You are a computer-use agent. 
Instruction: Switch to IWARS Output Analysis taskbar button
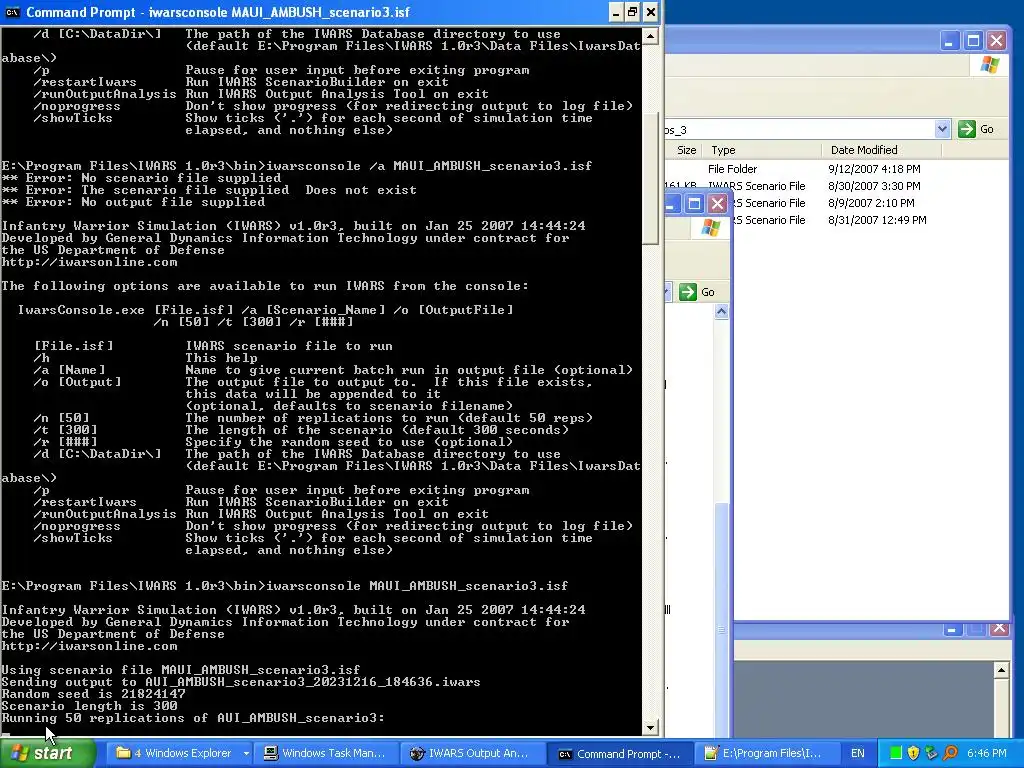click(x=472, y=753)
